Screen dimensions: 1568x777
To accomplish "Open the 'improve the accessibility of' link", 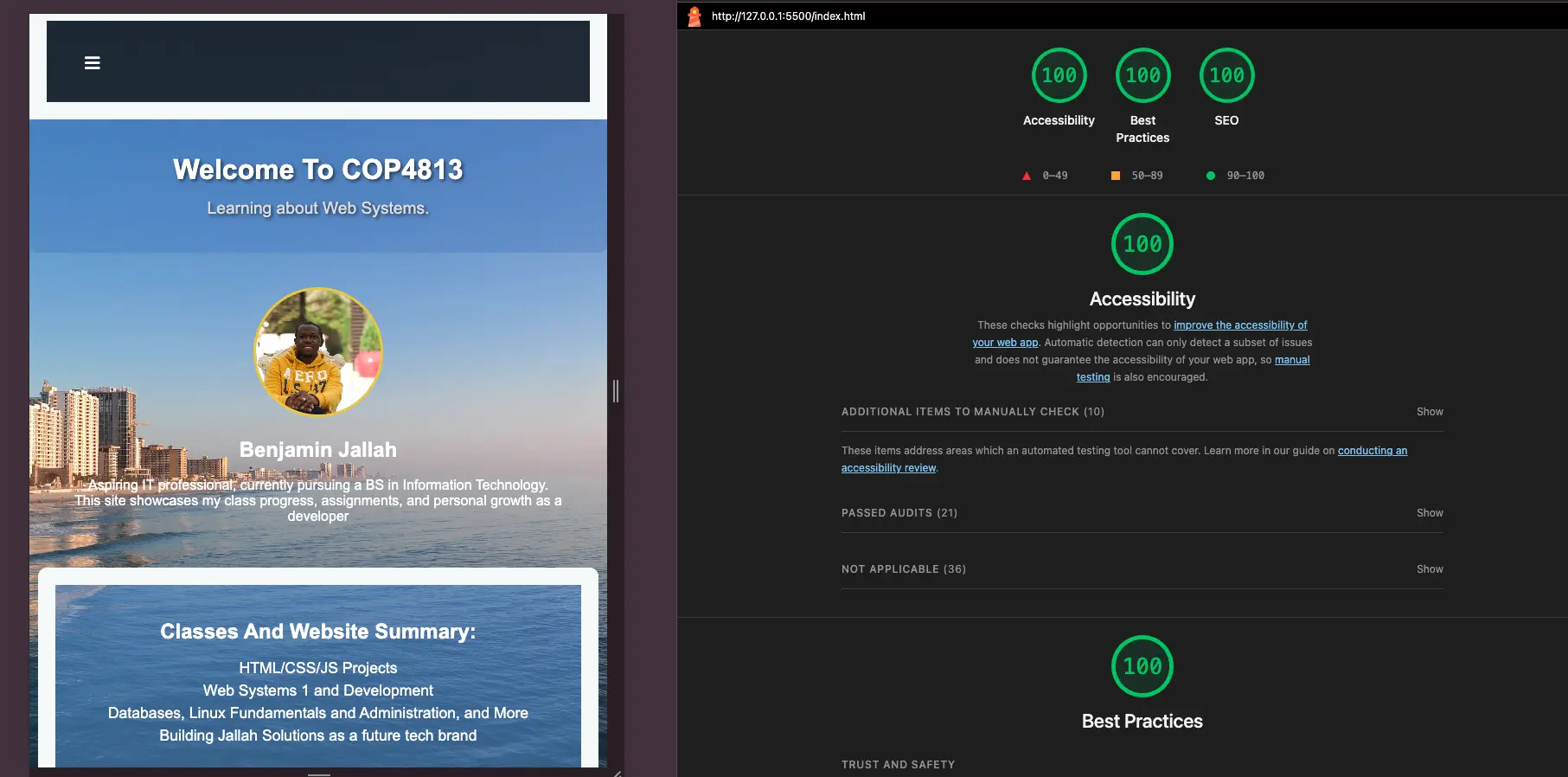I will (1239, 325).
